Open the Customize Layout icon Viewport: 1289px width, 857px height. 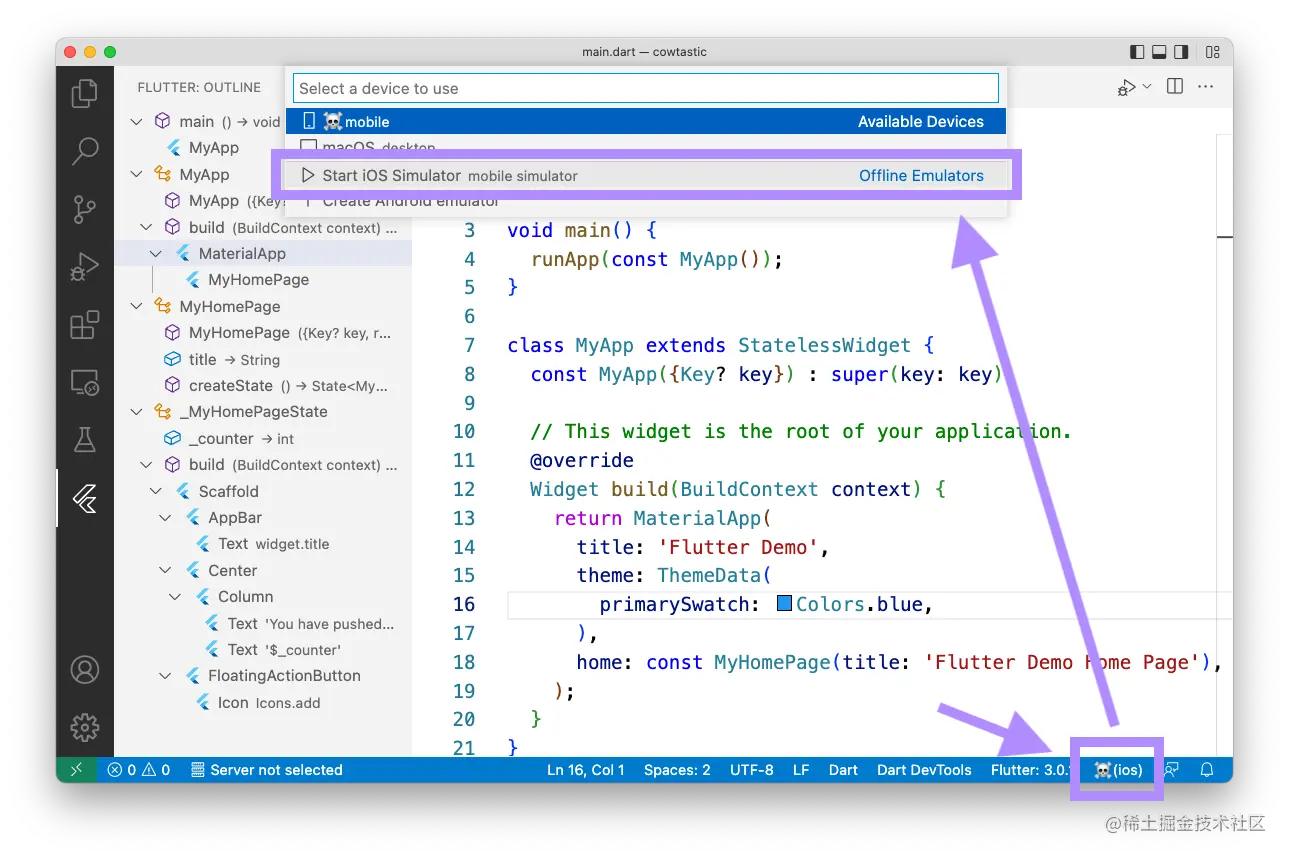1212,52
